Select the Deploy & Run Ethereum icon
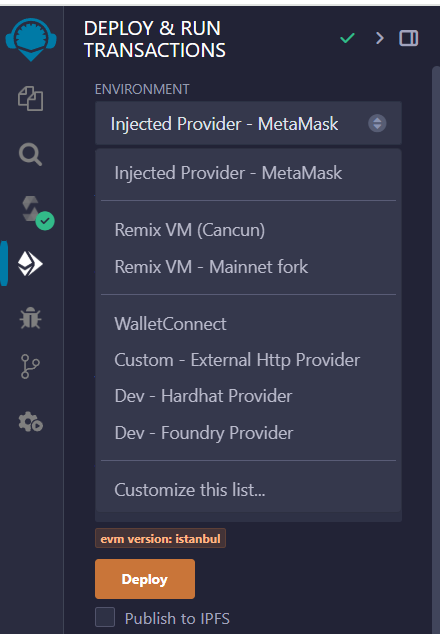 (30, 264)
